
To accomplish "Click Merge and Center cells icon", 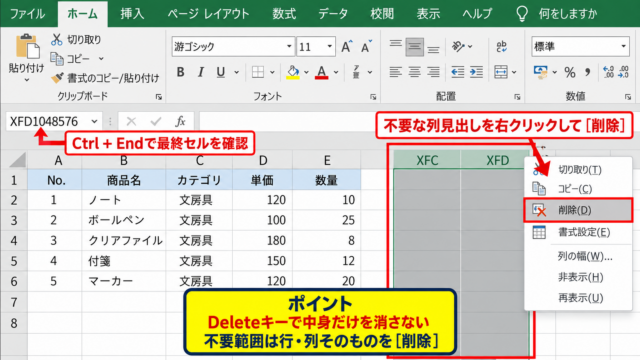I will [x=501, y=72].
